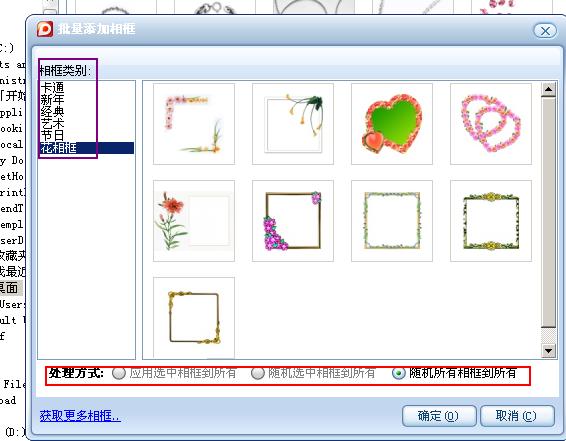This screenshot has width=566, height=441.
Task: Pick the green heart with roses frame
Action: (392, 124)
